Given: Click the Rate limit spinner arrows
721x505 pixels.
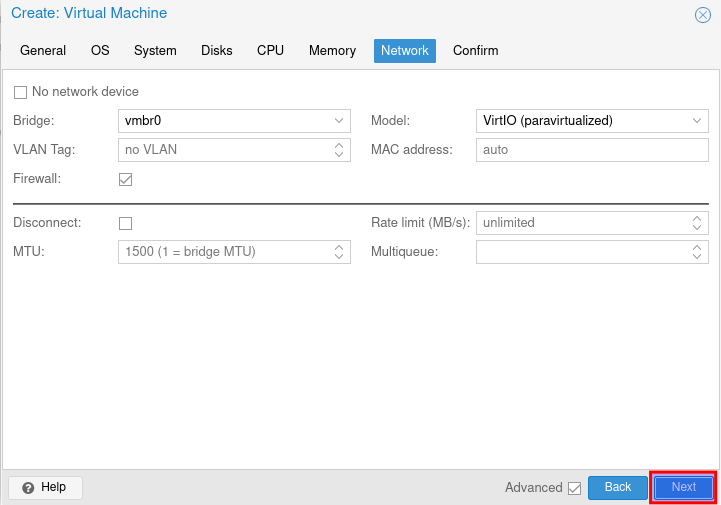Looking at the screenshot, I should pos(697,222).
